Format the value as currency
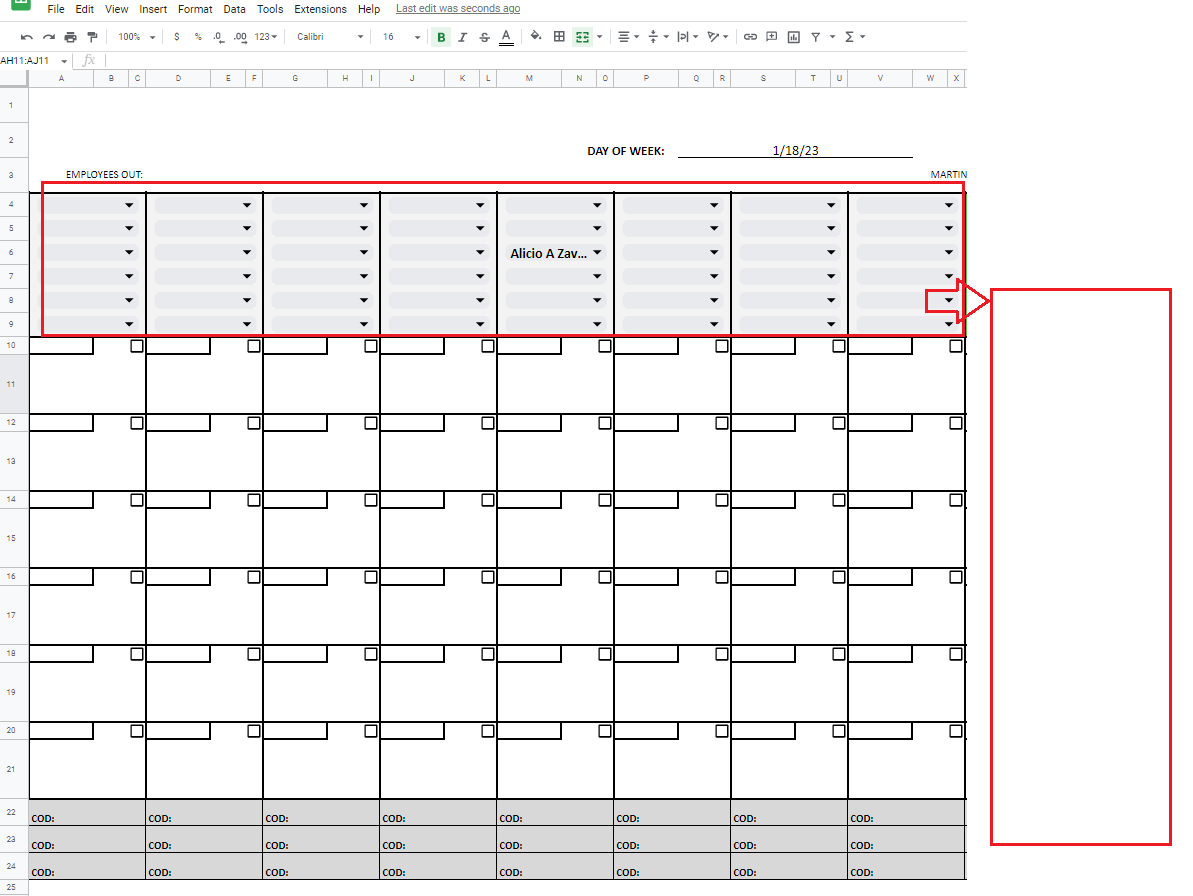This screenshot has width=1193, height=896. 176,36
